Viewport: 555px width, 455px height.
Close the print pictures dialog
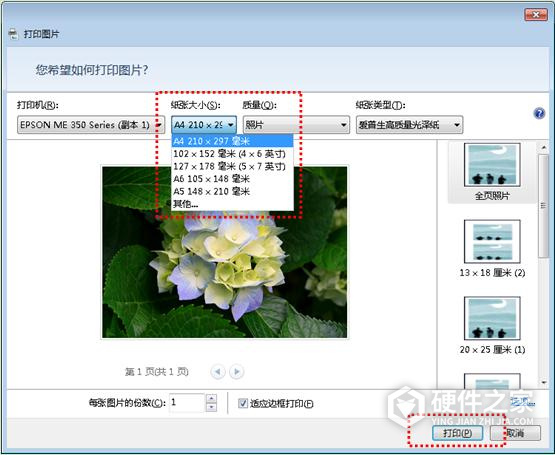pyautogui.click(x=536, y=15)
